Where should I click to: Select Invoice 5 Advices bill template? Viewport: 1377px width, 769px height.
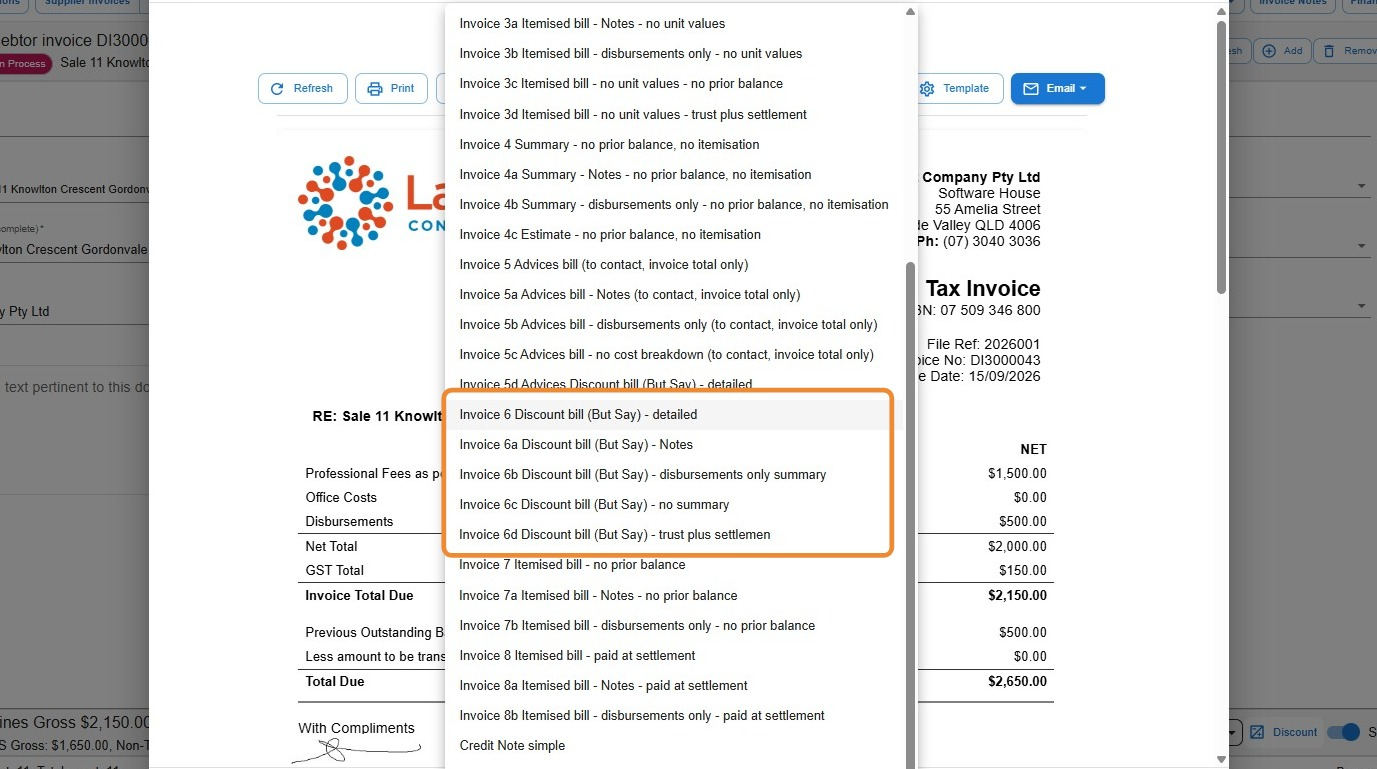[676, 264]
